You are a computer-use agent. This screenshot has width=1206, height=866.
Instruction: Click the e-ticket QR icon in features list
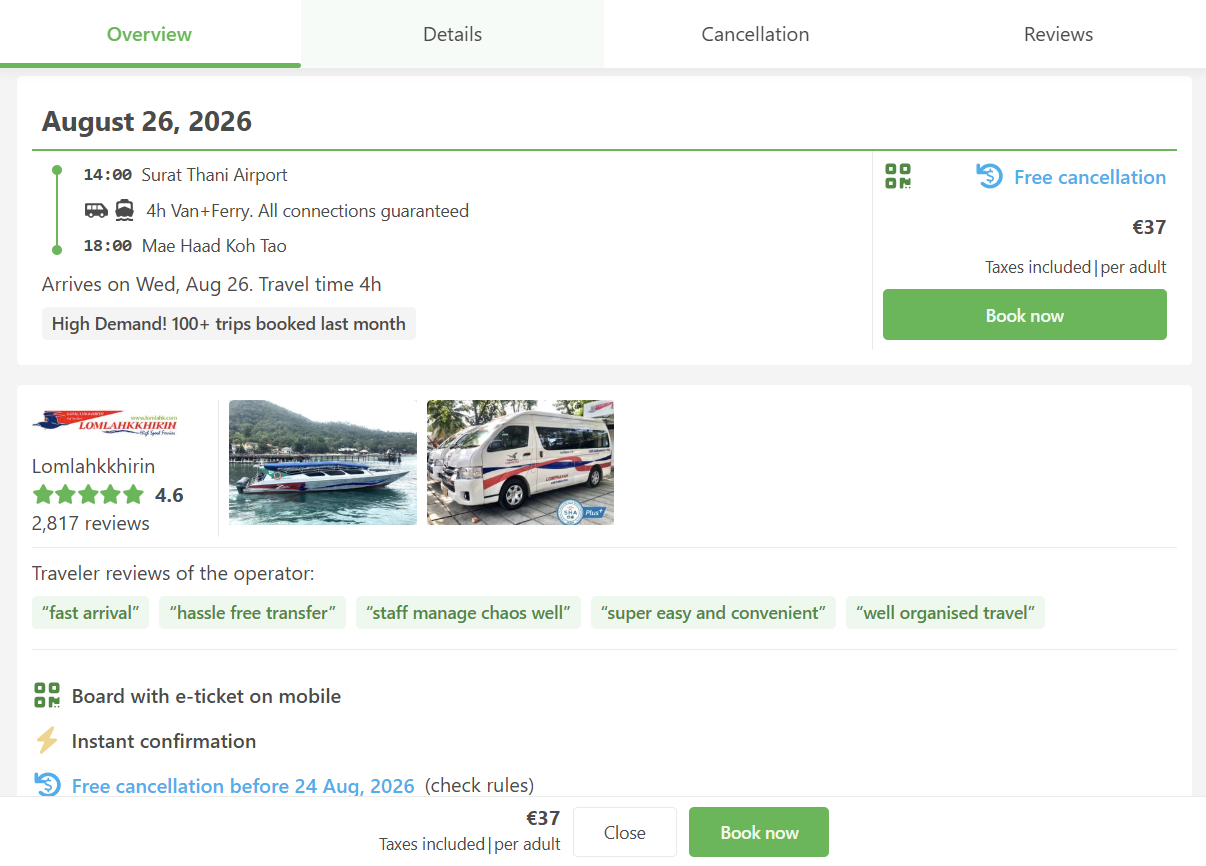pos(47,696)
